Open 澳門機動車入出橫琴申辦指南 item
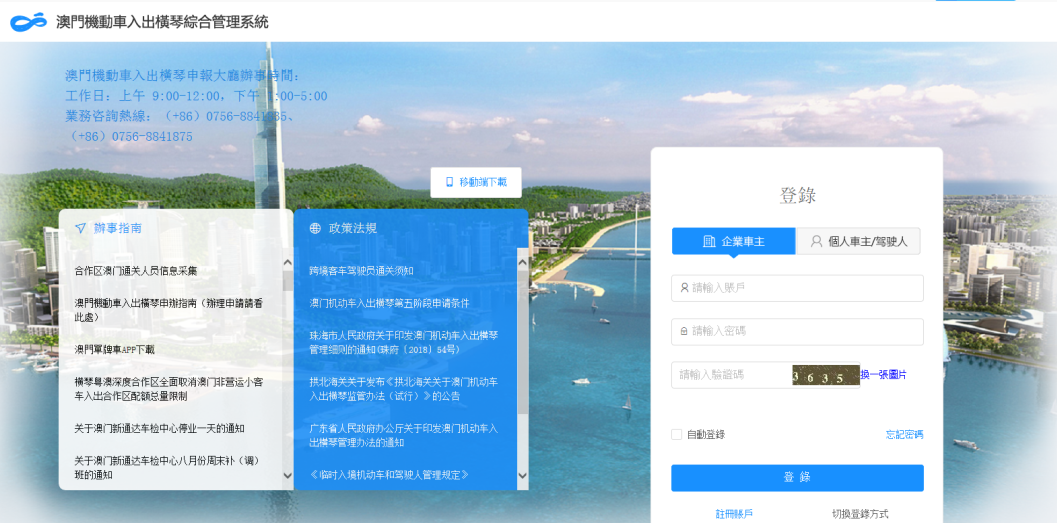 coord(169,310)
